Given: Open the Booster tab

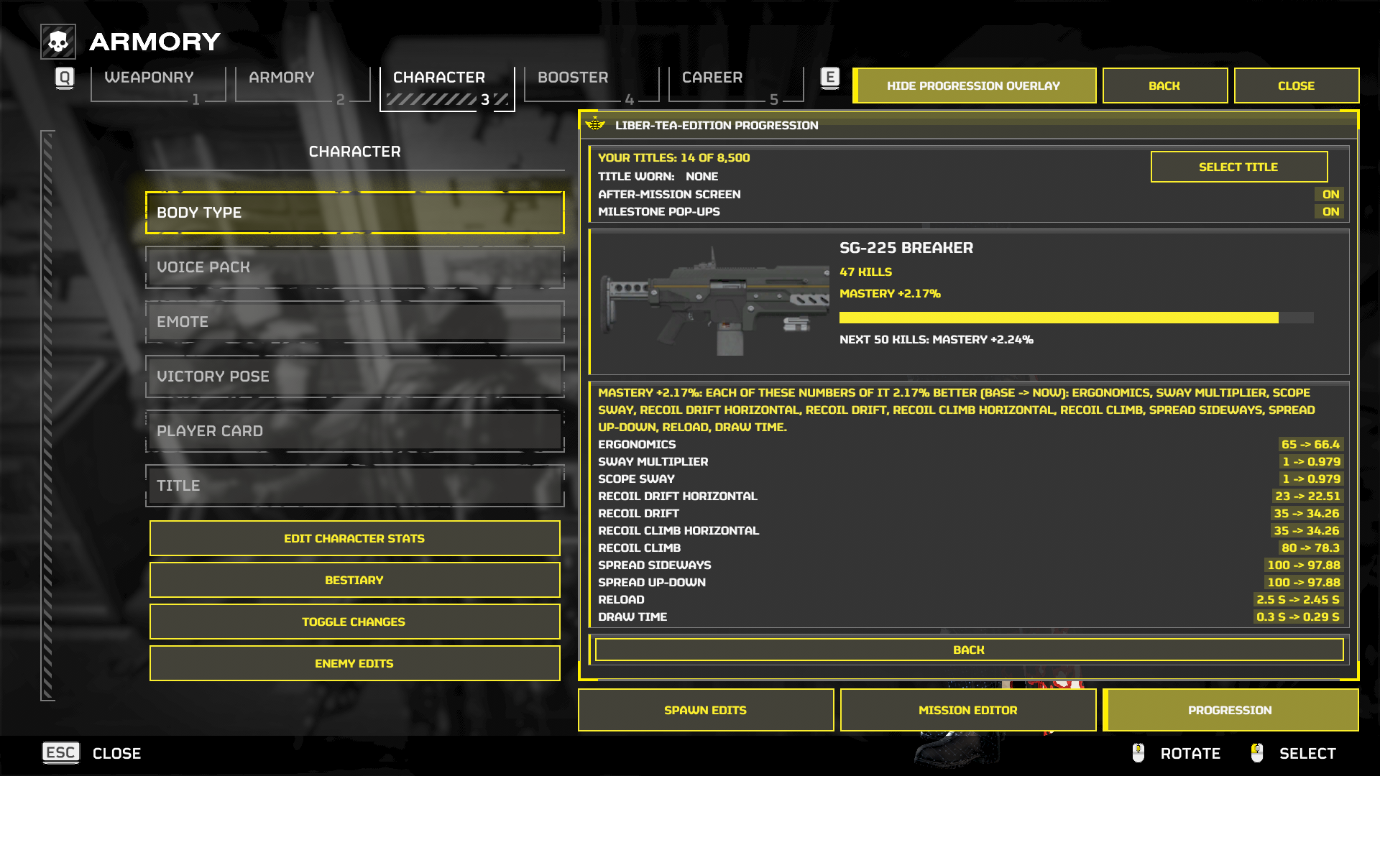Looking at the screenshot, I should click(x=592, y=85).
